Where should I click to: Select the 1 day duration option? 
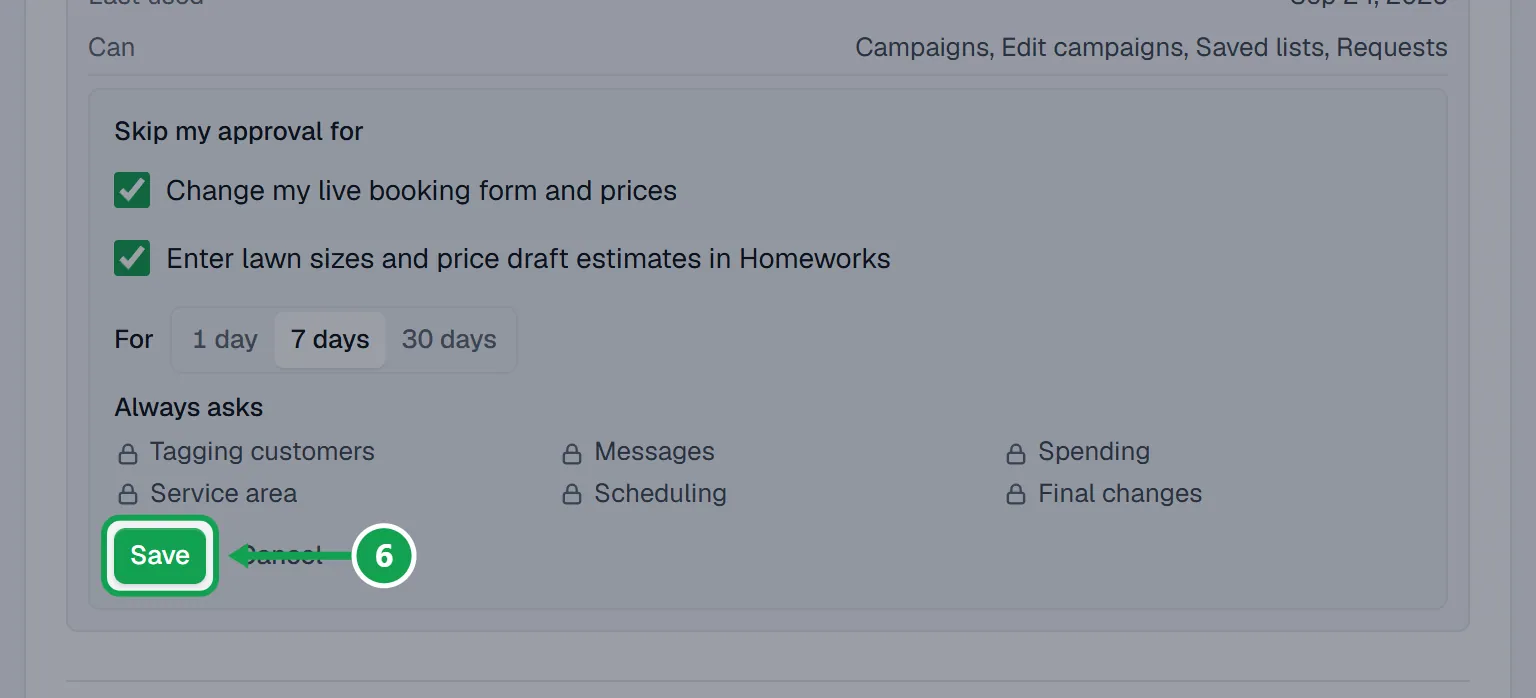click(x=225, y=340)
